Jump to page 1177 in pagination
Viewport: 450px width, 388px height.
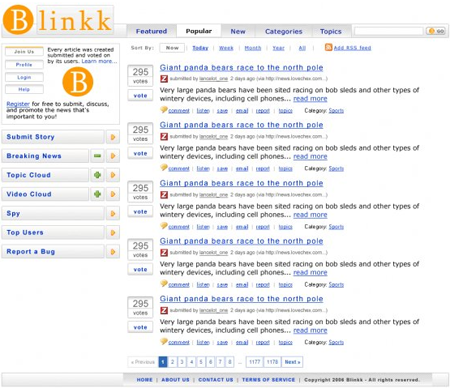[255, 362]
